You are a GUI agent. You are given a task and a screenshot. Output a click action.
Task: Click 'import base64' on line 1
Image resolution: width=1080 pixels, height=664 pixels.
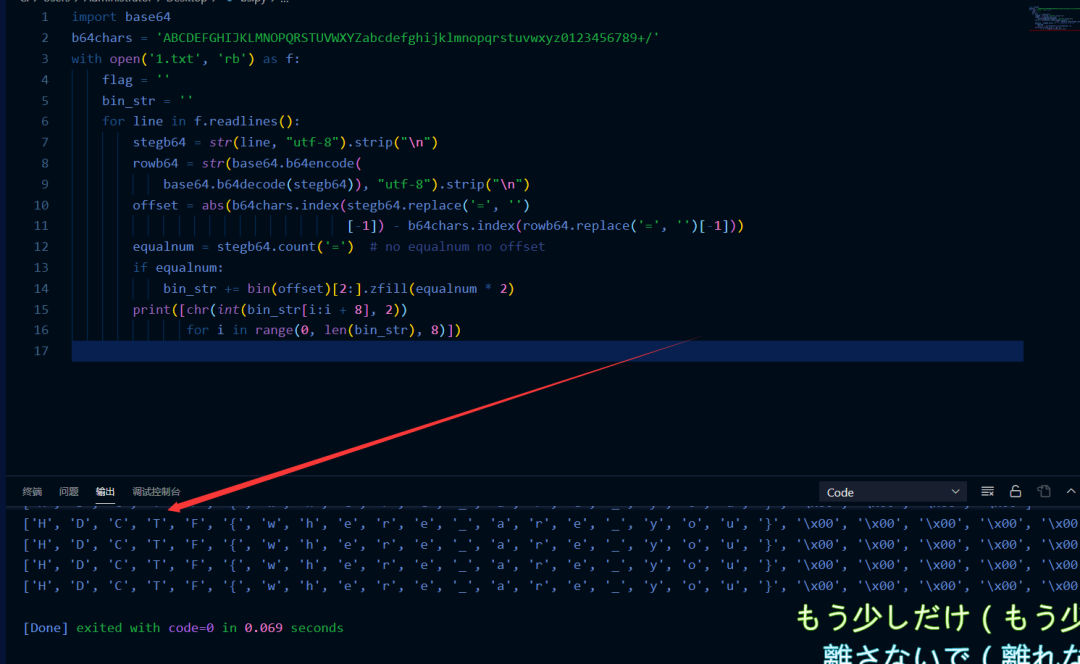click(121, 17)
